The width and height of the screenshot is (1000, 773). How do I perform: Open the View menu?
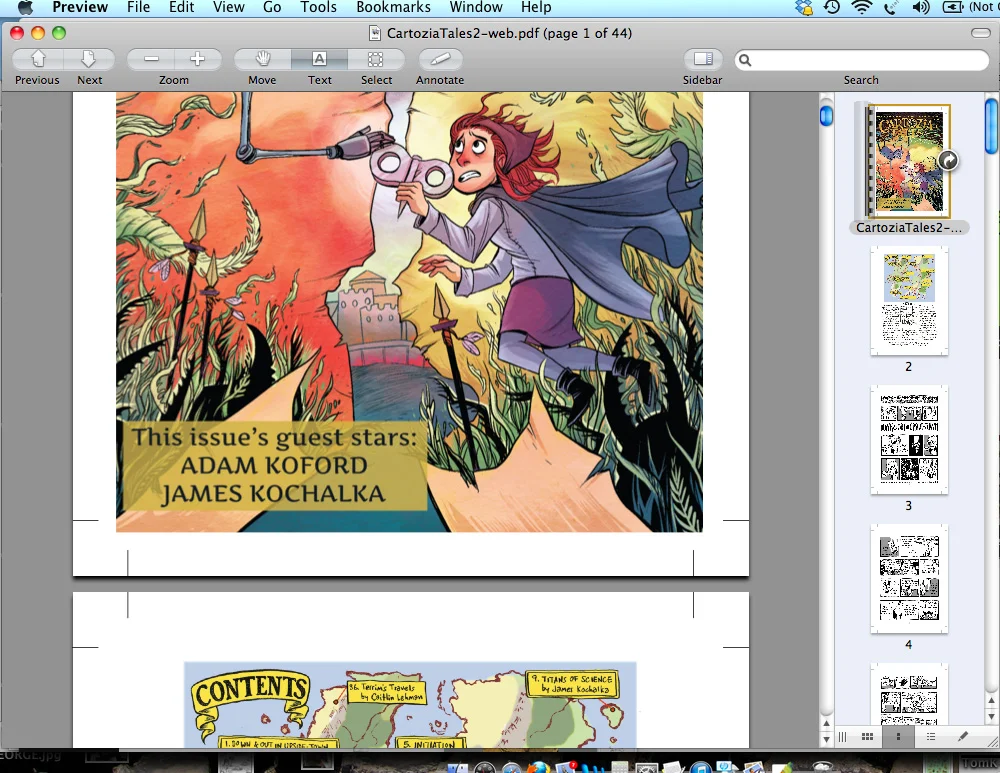click(x=228, y=7)
